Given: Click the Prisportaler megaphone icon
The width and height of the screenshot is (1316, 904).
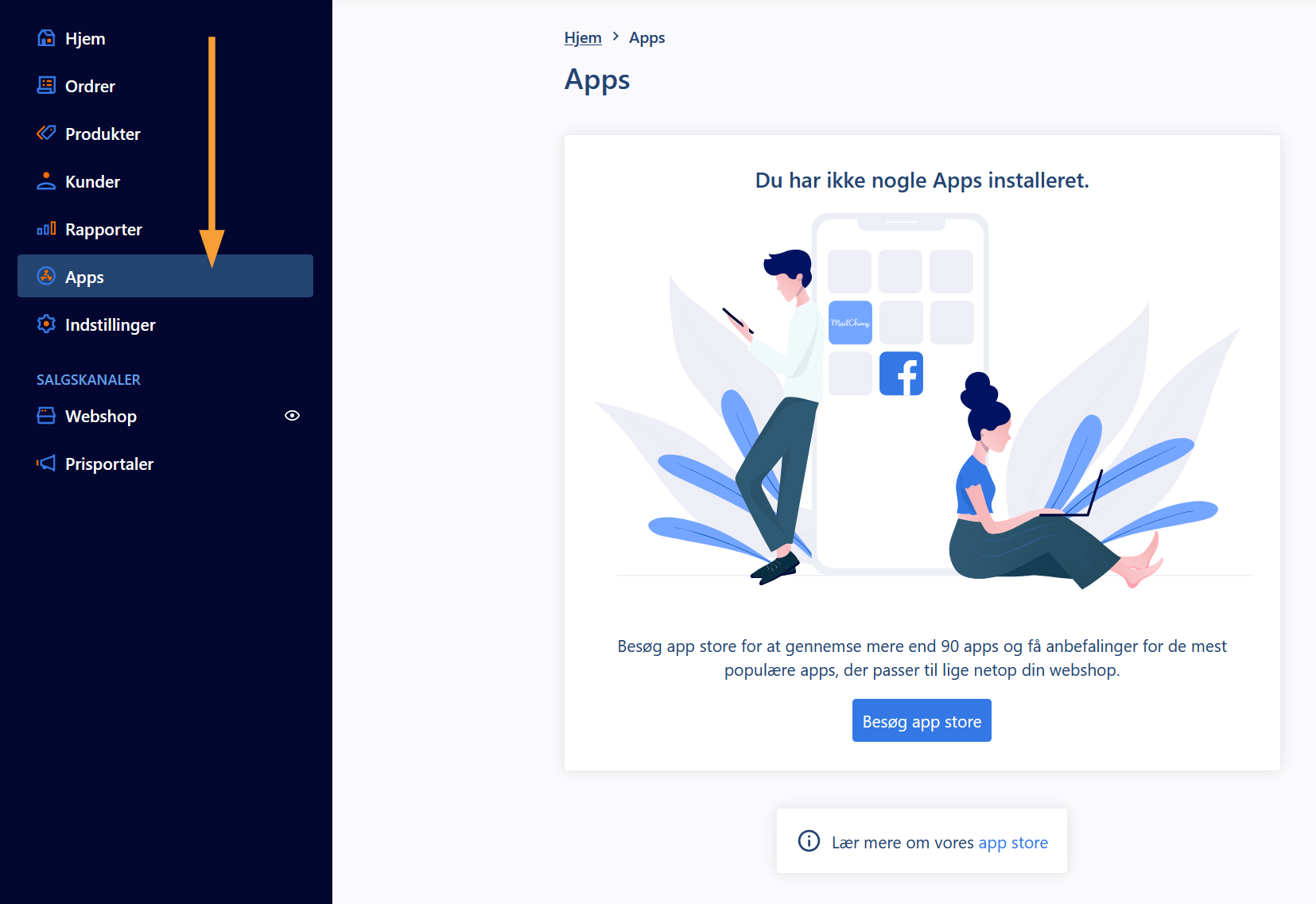Looking at the screenshot, I should pyautogui.click(x=46, y=464).
